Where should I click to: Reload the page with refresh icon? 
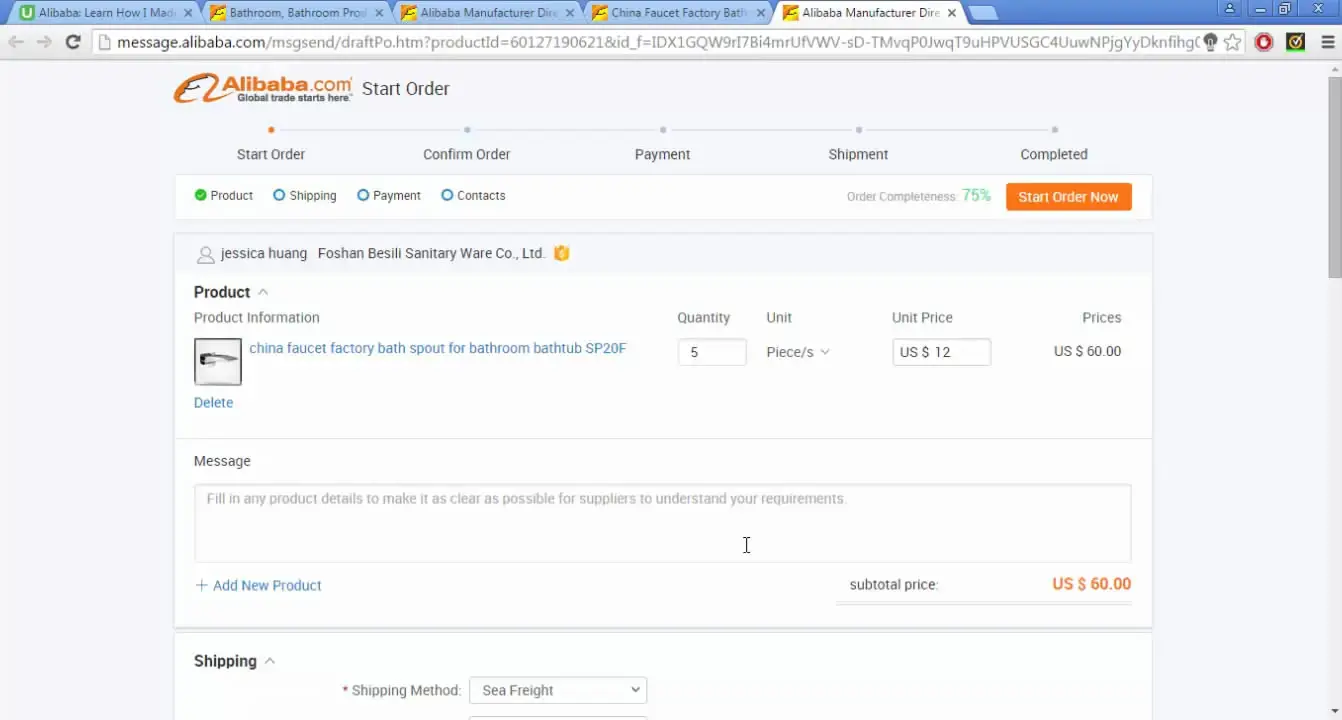[x=72, y=42]
